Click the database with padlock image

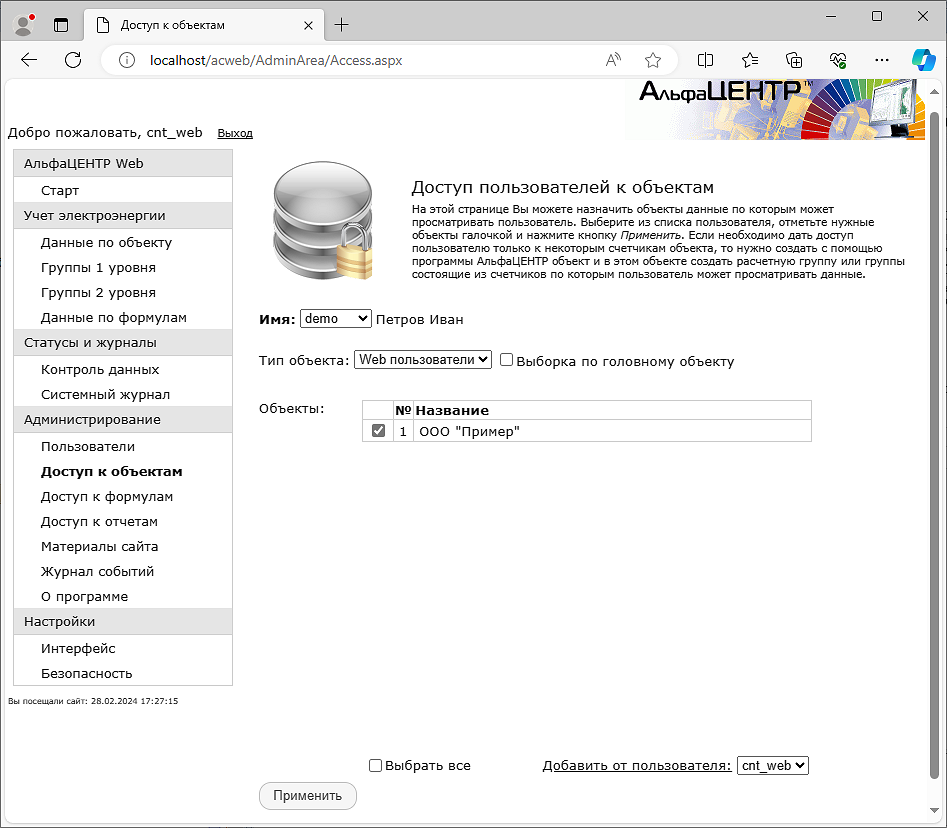click(323, 221)
